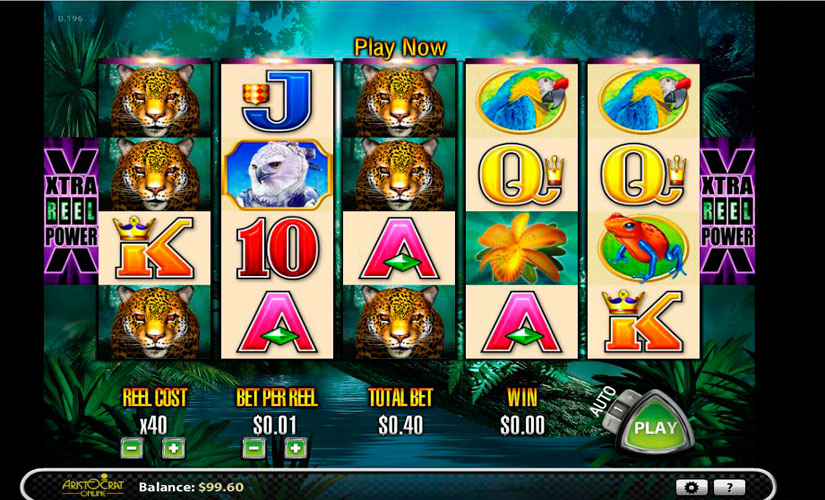Decrease reel cost with minus button

132,448
